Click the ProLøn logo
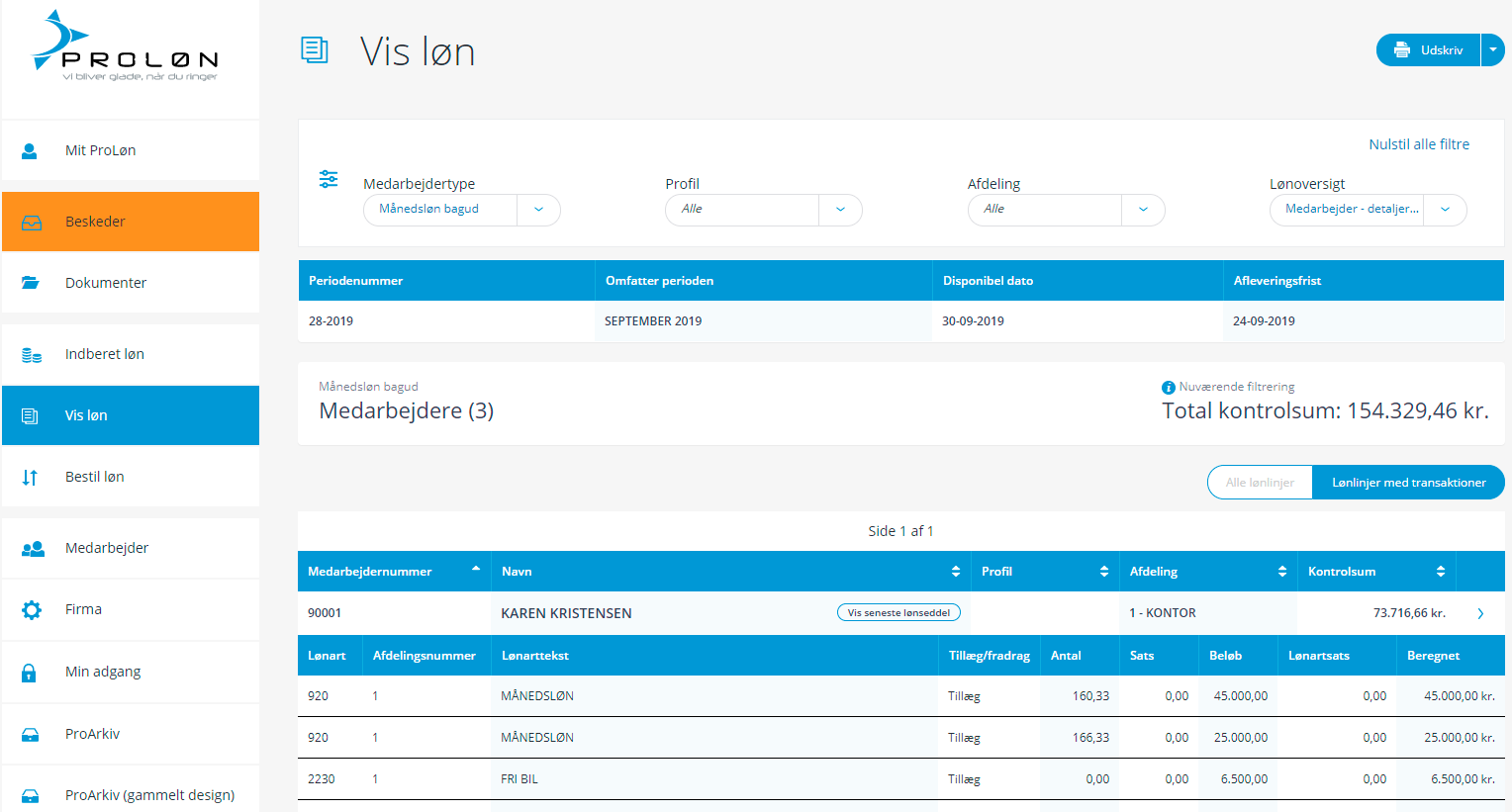Screen dimensions: 1512x812 (125, 47)
